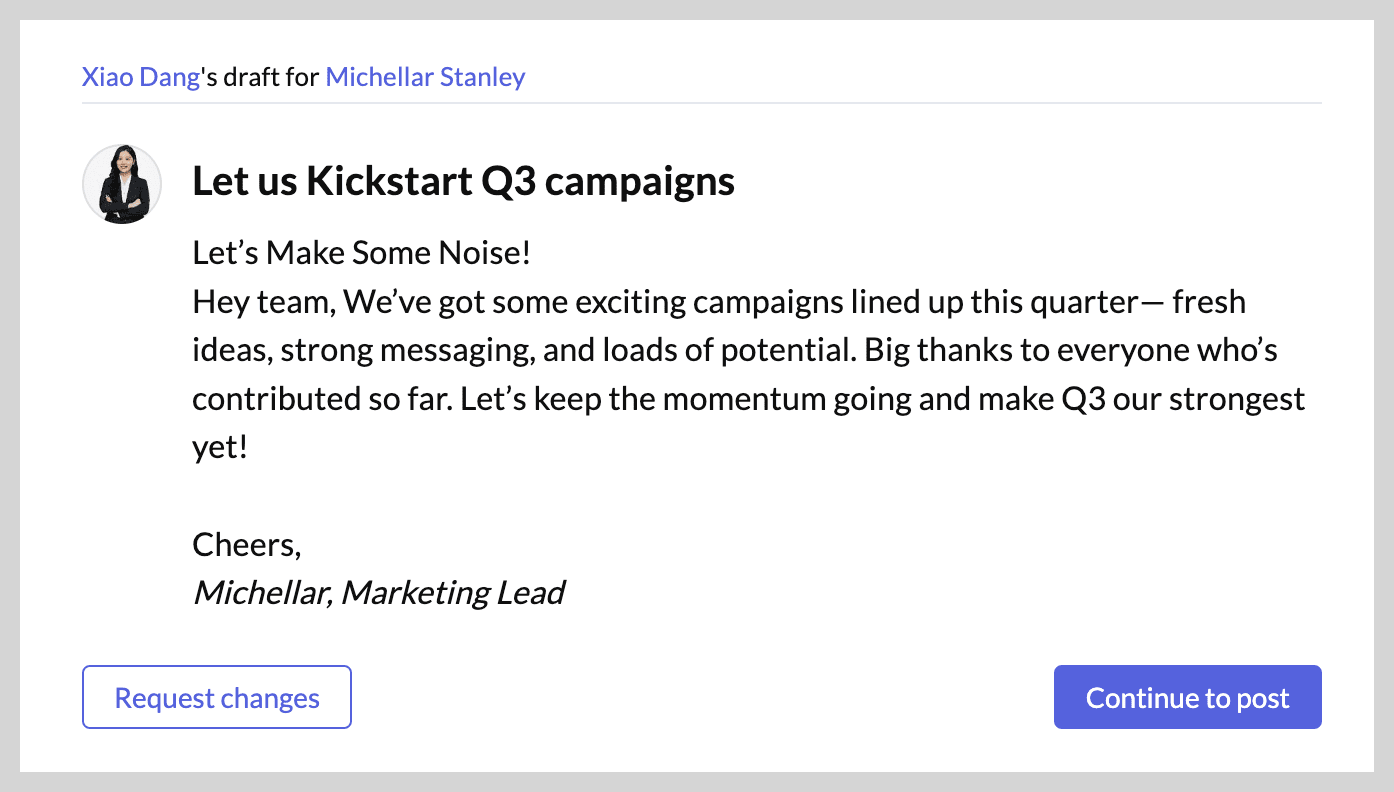Click the "Cheers," sign-off line
The height and width of the screenshot is (792, 1394).
click(x=247, y=545)
